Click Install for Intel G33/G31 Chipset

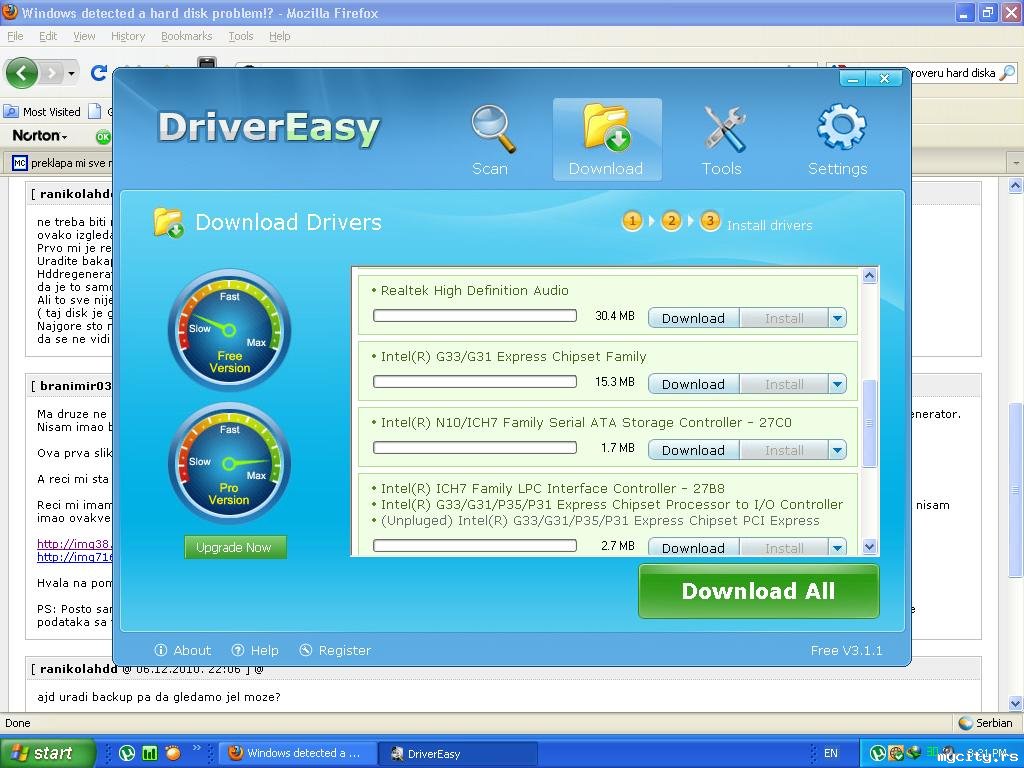(x=784, y=384)
